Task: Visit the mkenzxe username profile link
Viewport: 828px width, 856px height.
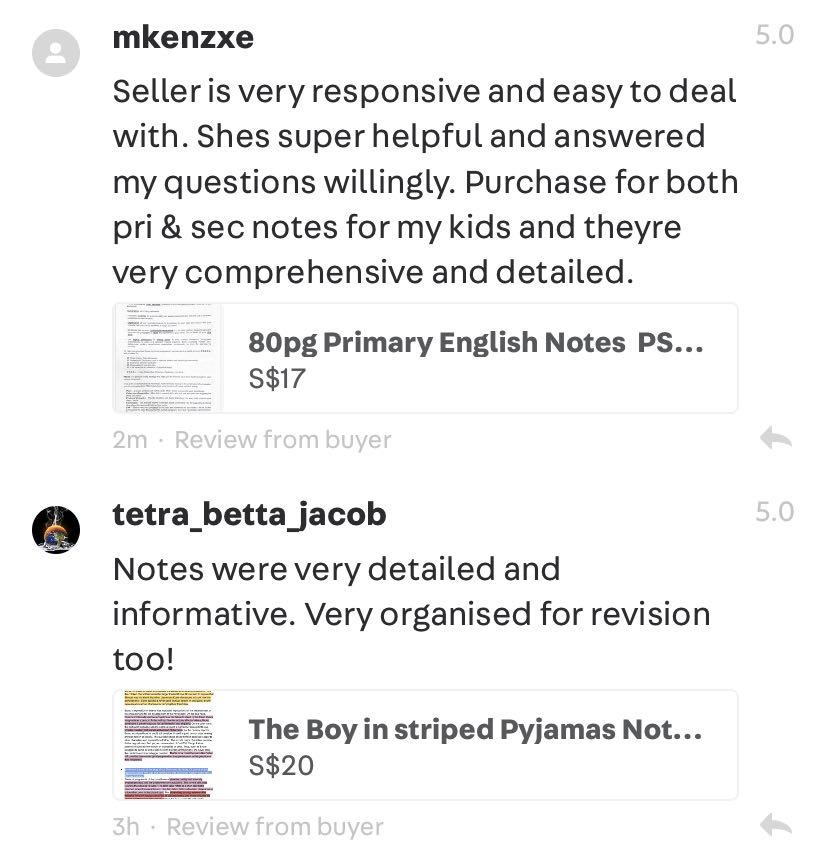Action: [x=183, y=38]
